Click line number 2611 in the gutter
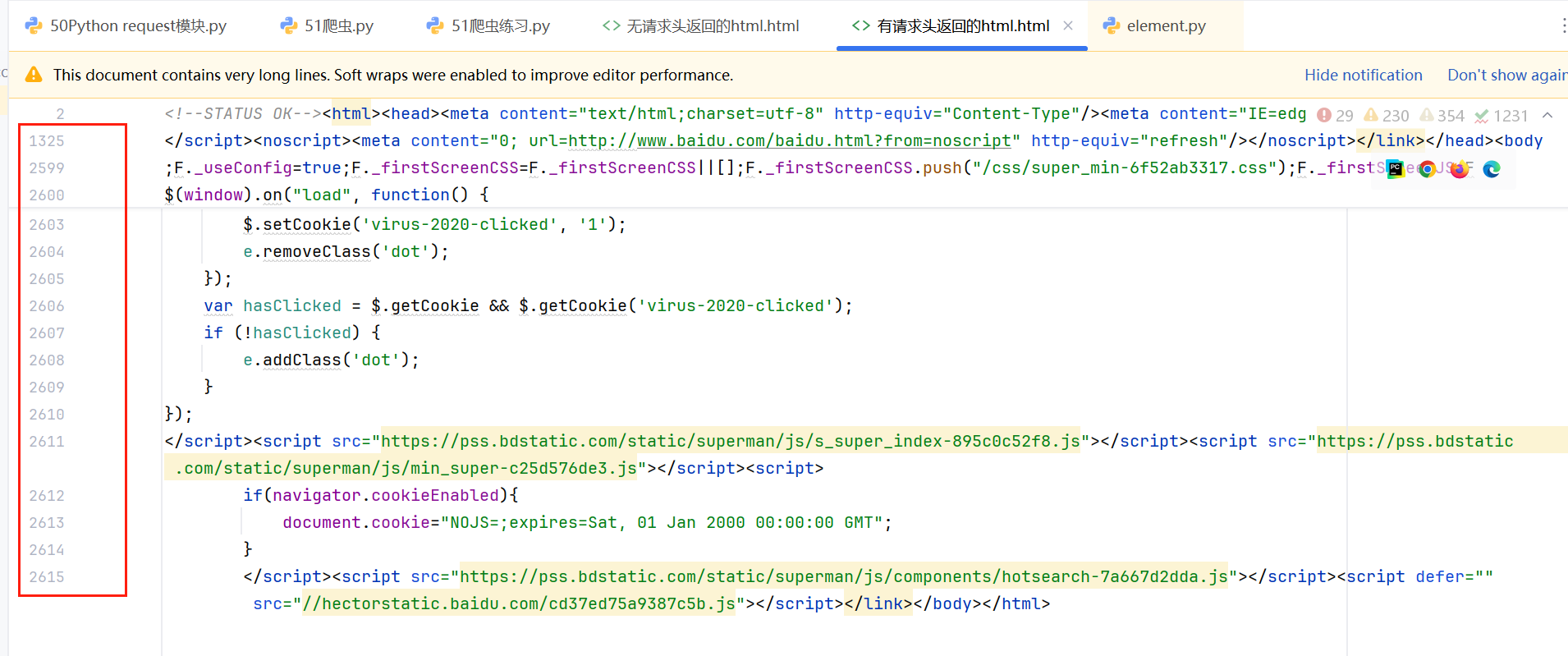Screen dimensions: 1568x656 [x=47, y=442]
